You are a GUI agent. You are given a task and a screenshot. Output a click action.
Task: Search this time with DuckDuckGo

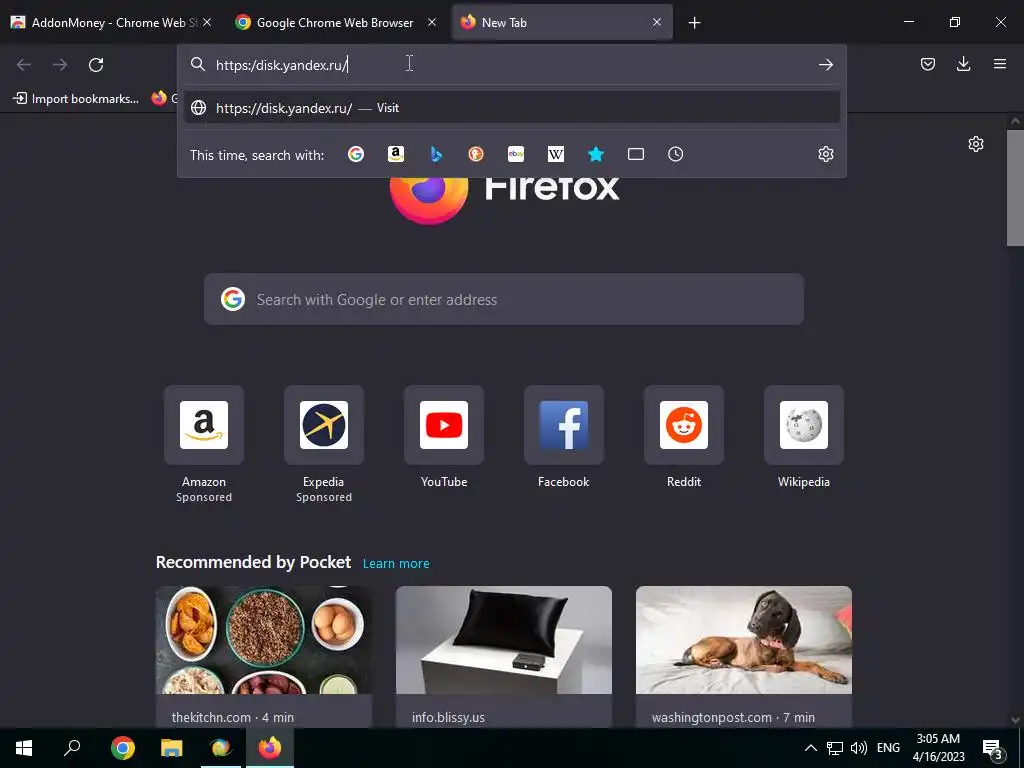click(476, 154)
